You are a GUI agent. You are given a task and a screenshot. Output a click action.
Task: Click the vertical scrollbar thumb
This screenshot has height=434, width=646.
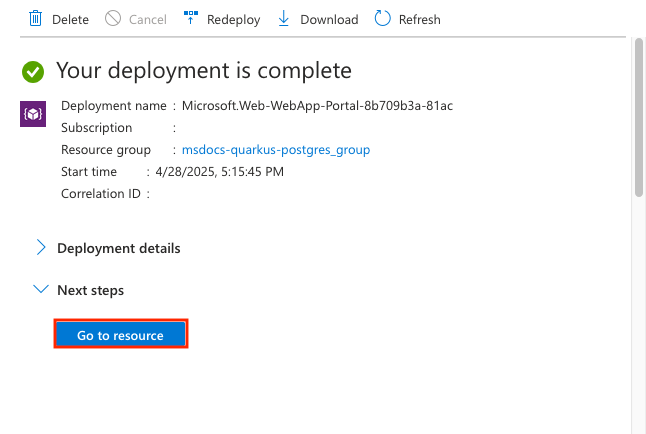[639, 117]
